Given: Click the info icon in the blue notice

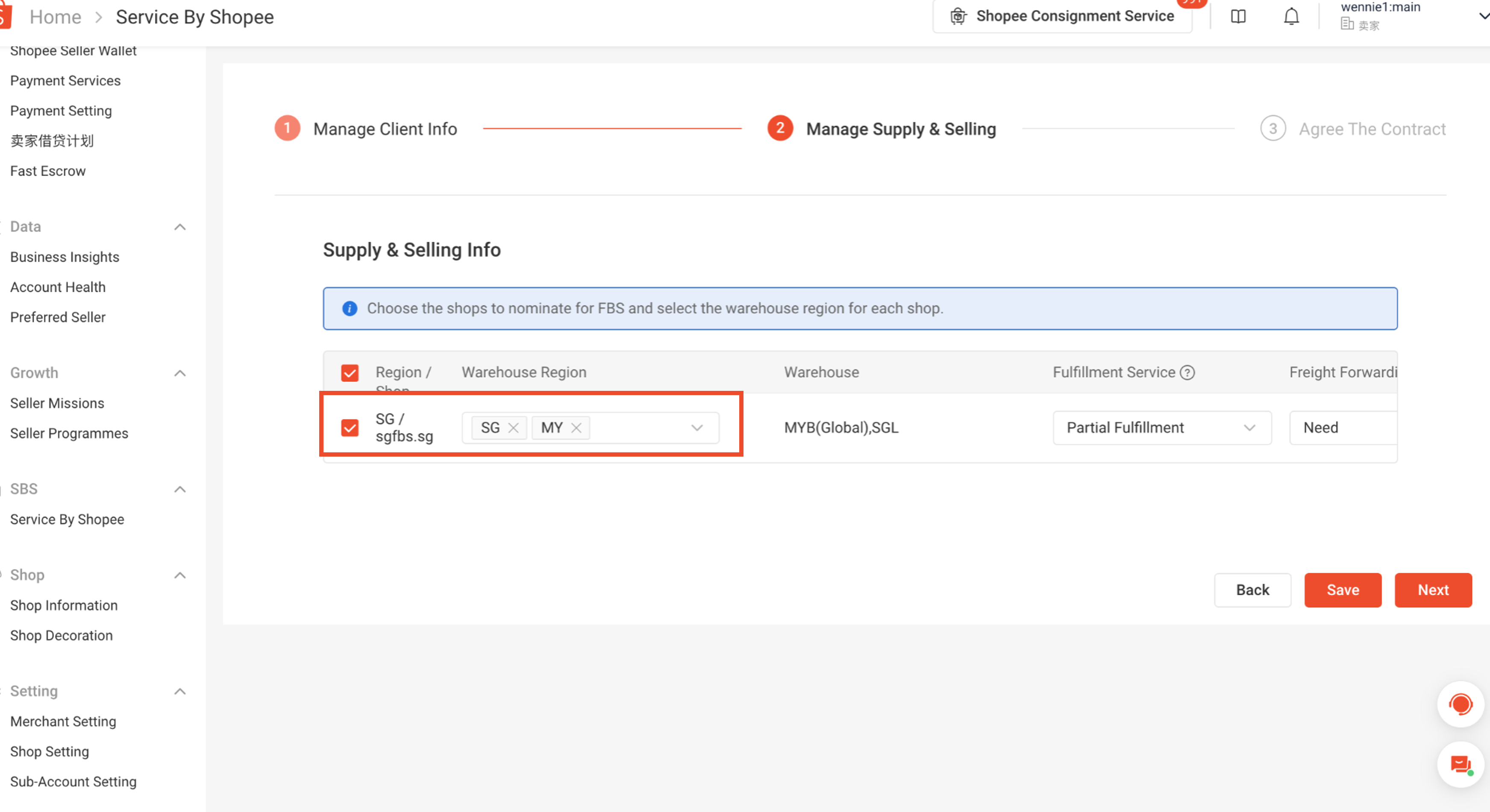Looking at the screenshot, I should point(350,308).
